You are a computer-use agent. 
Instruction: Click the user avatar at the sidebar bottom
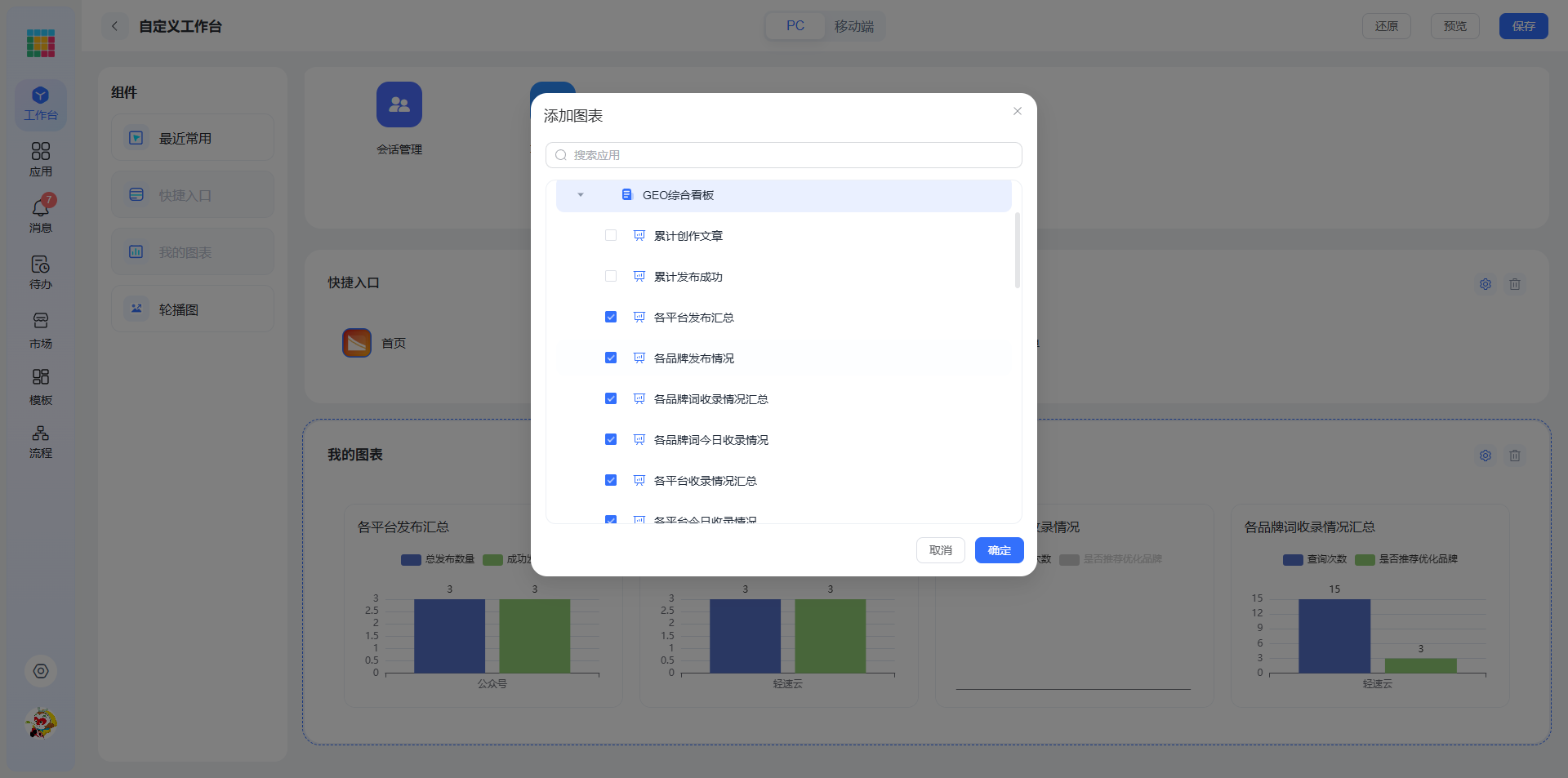(x=41, y=722)
